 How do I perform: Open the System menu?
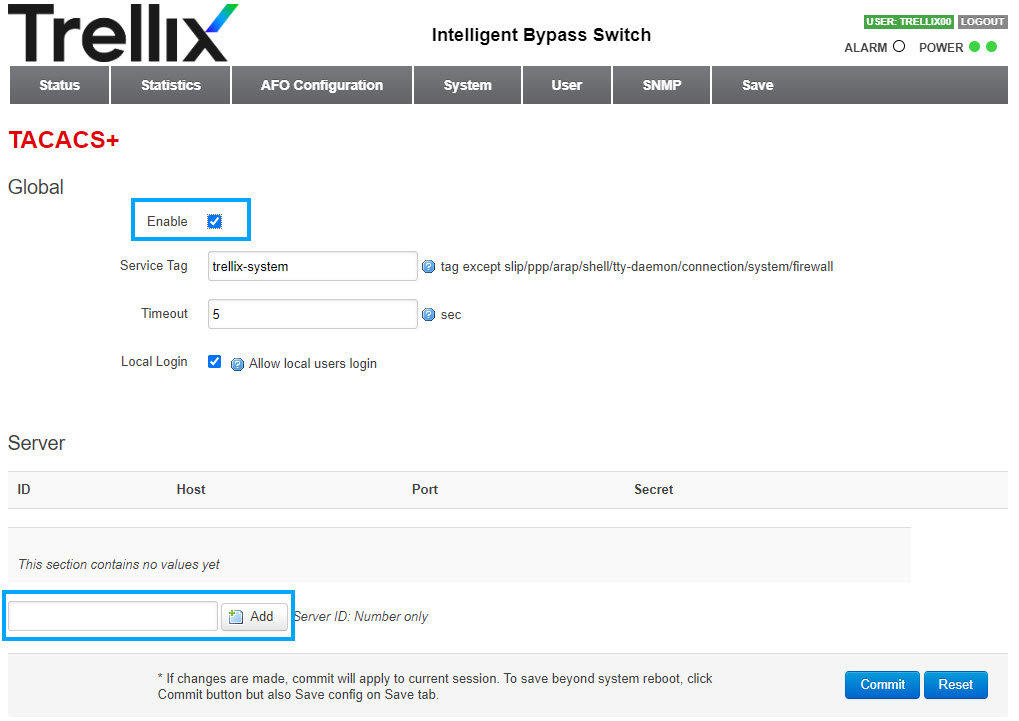(x=467, y=85)
